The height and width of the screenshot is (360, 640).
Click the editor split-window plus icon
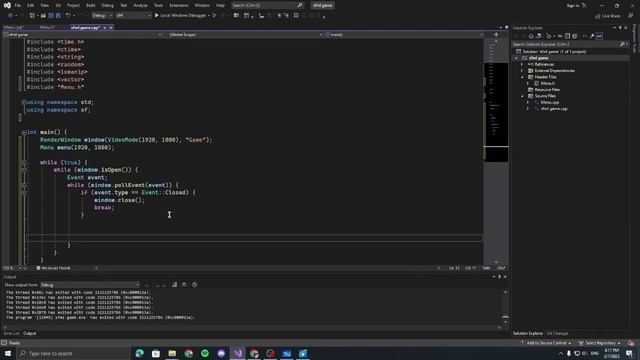click(x=496, y=35)
